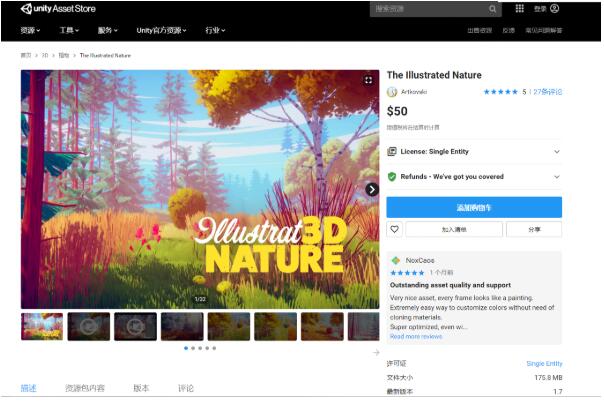Click 出售资源 link in header
Screen dimensions: 604x402
480,30
